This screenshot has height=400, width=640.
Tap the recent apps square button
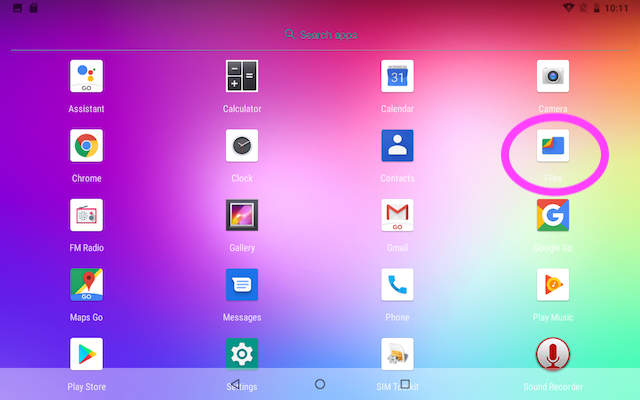(405, 384)
